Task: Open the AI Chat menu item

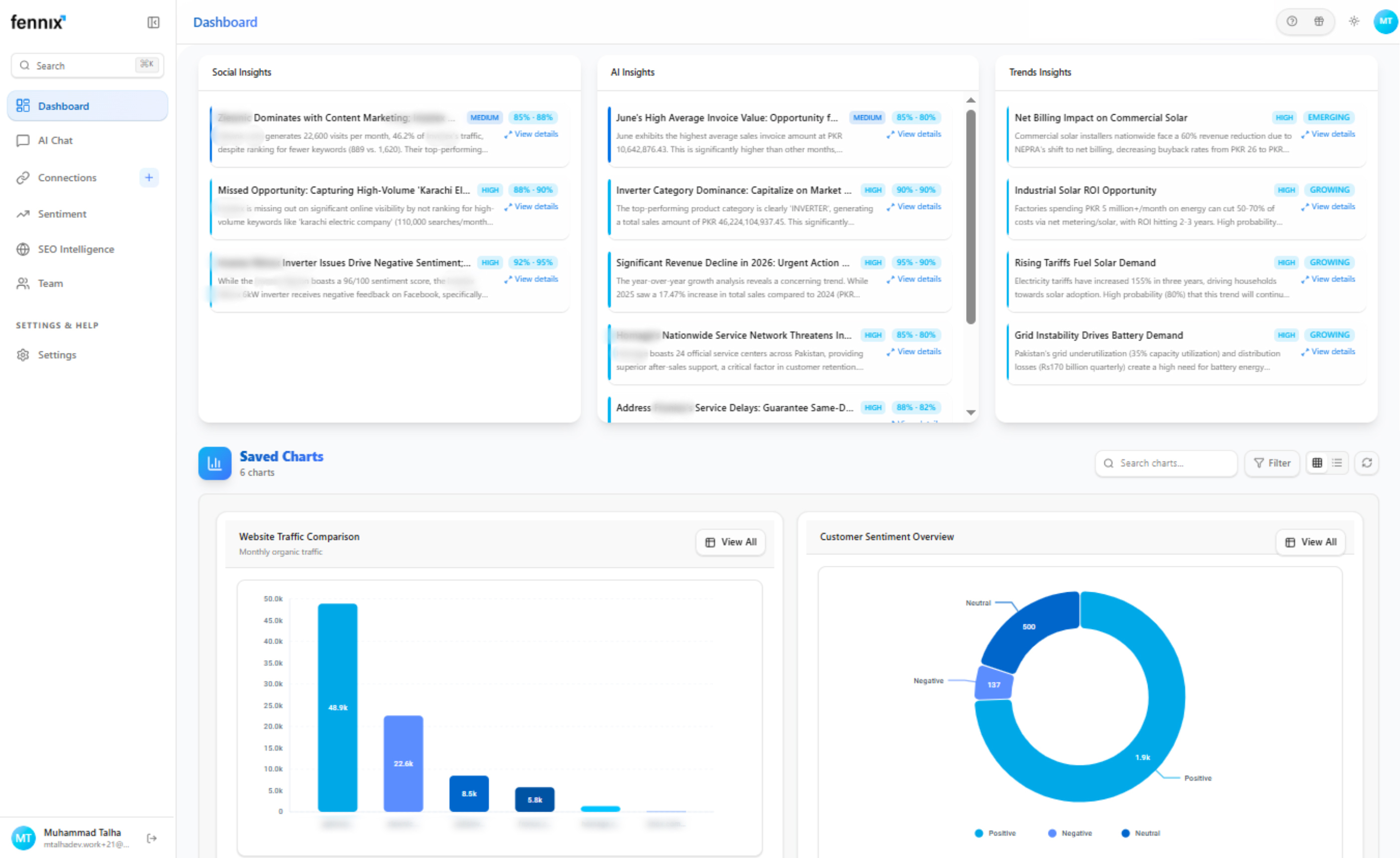Action: (55, 140)
